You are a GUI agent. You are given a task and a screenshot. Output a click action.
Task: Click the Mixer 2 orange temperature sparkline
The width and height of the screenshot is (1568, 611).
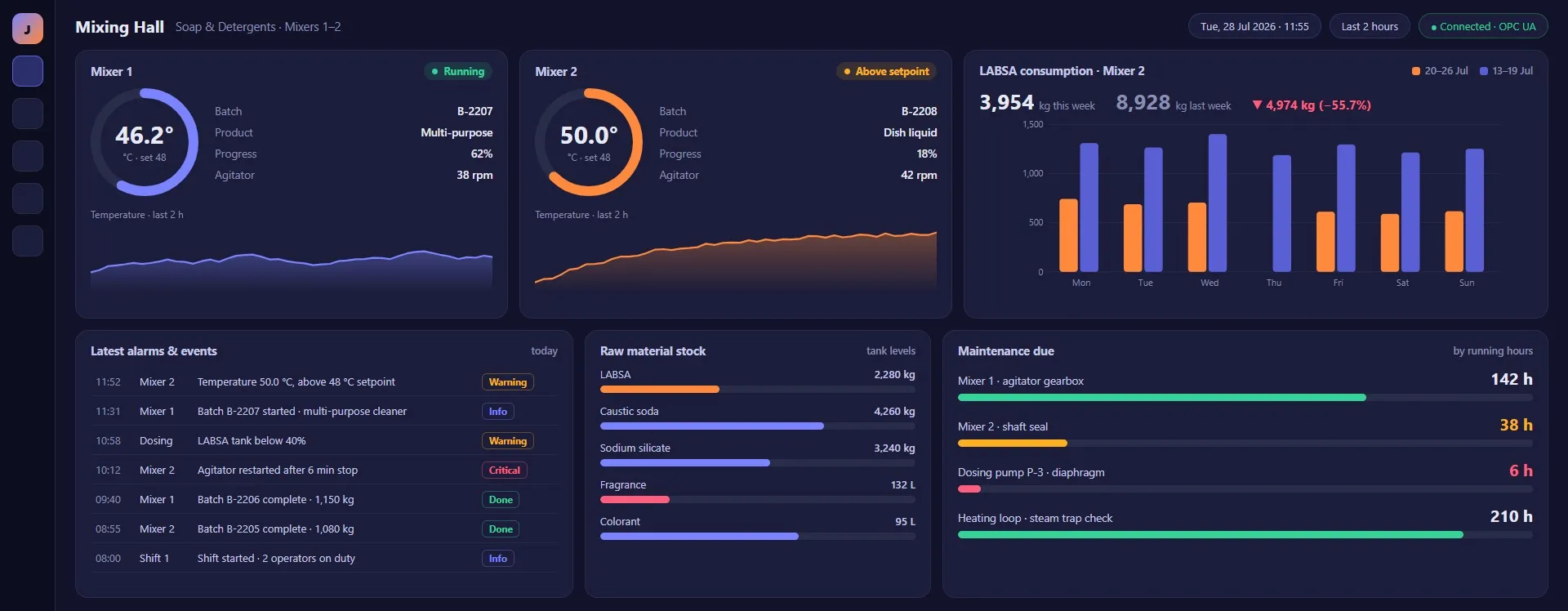pos(736,260)
